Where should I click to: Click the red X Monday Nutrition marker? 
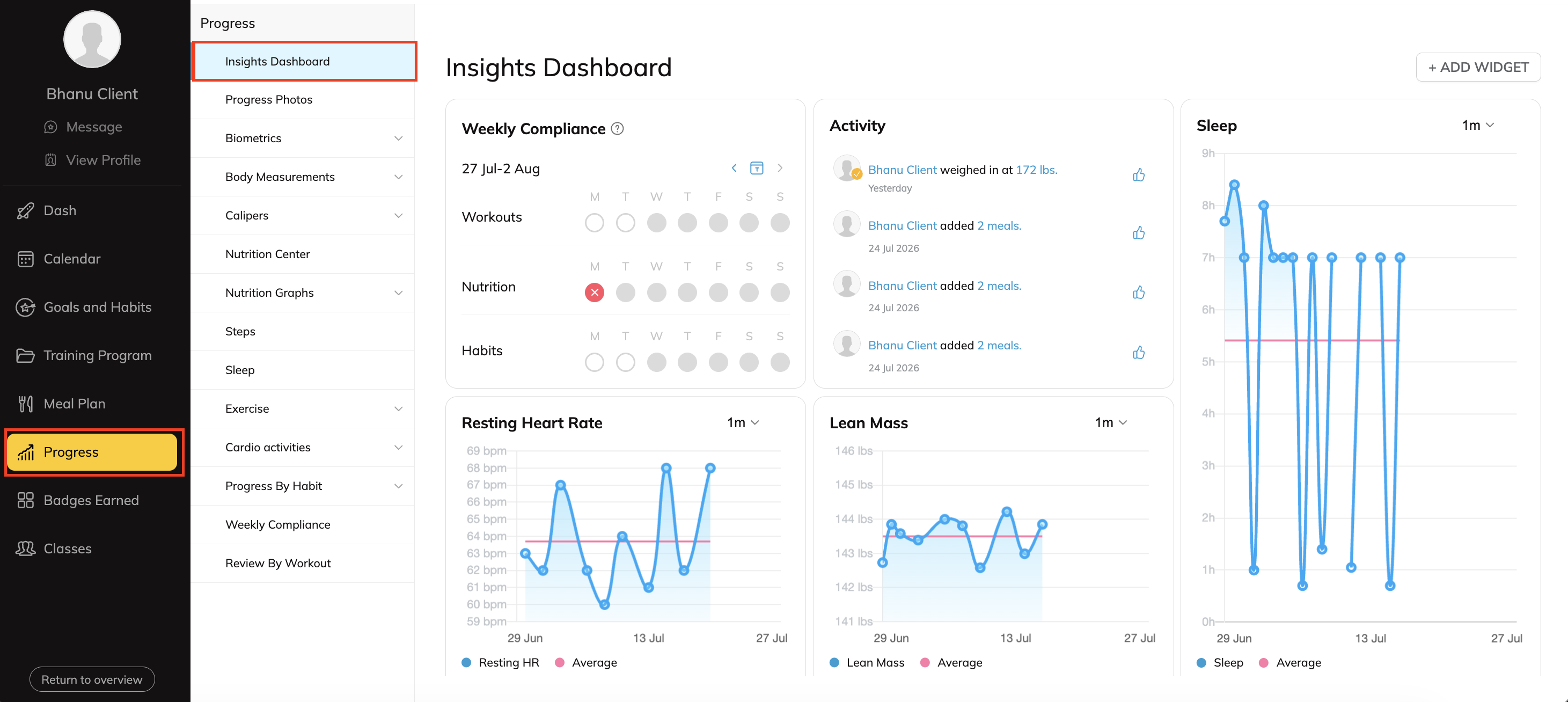click(x=594, y=293)
